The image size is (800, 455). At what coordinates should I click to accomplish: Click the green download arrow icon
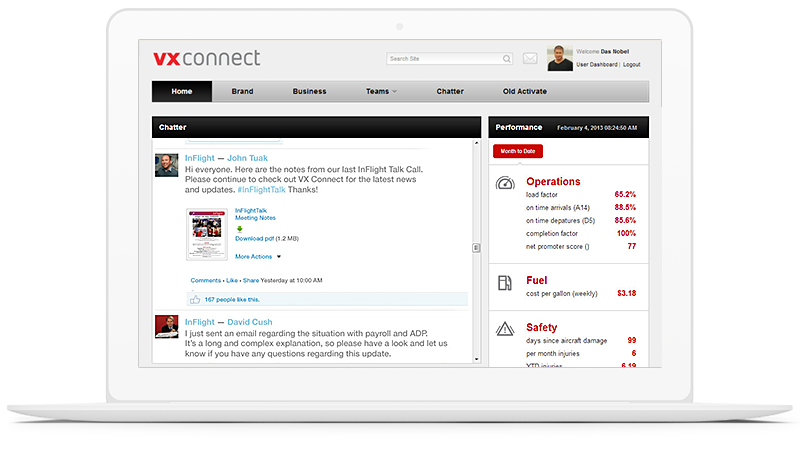click(x=239, y=229)
